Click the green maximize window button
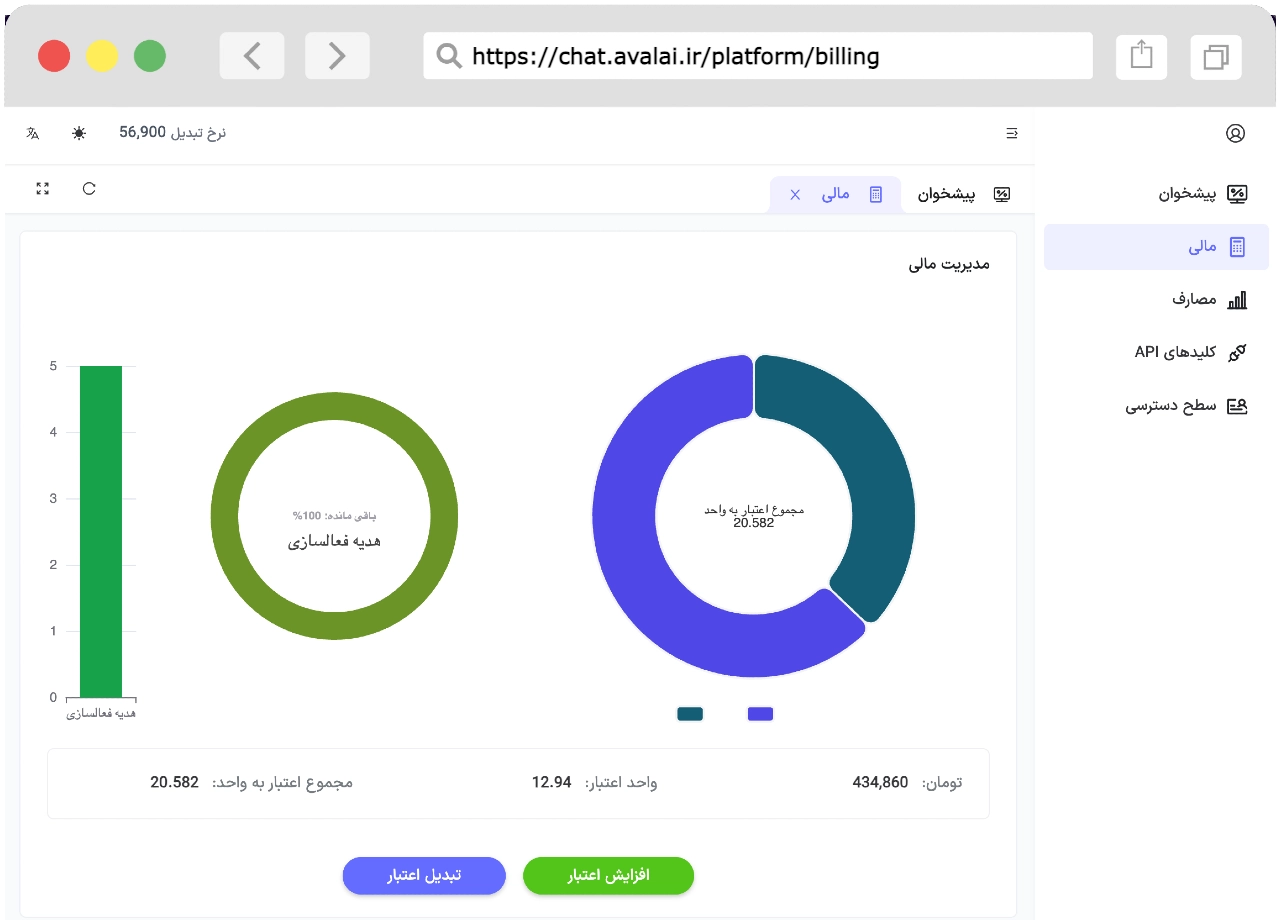Image resolution: width=1280 pixels, height=920 pixels. pyautogui.click(x=150, y=56)
